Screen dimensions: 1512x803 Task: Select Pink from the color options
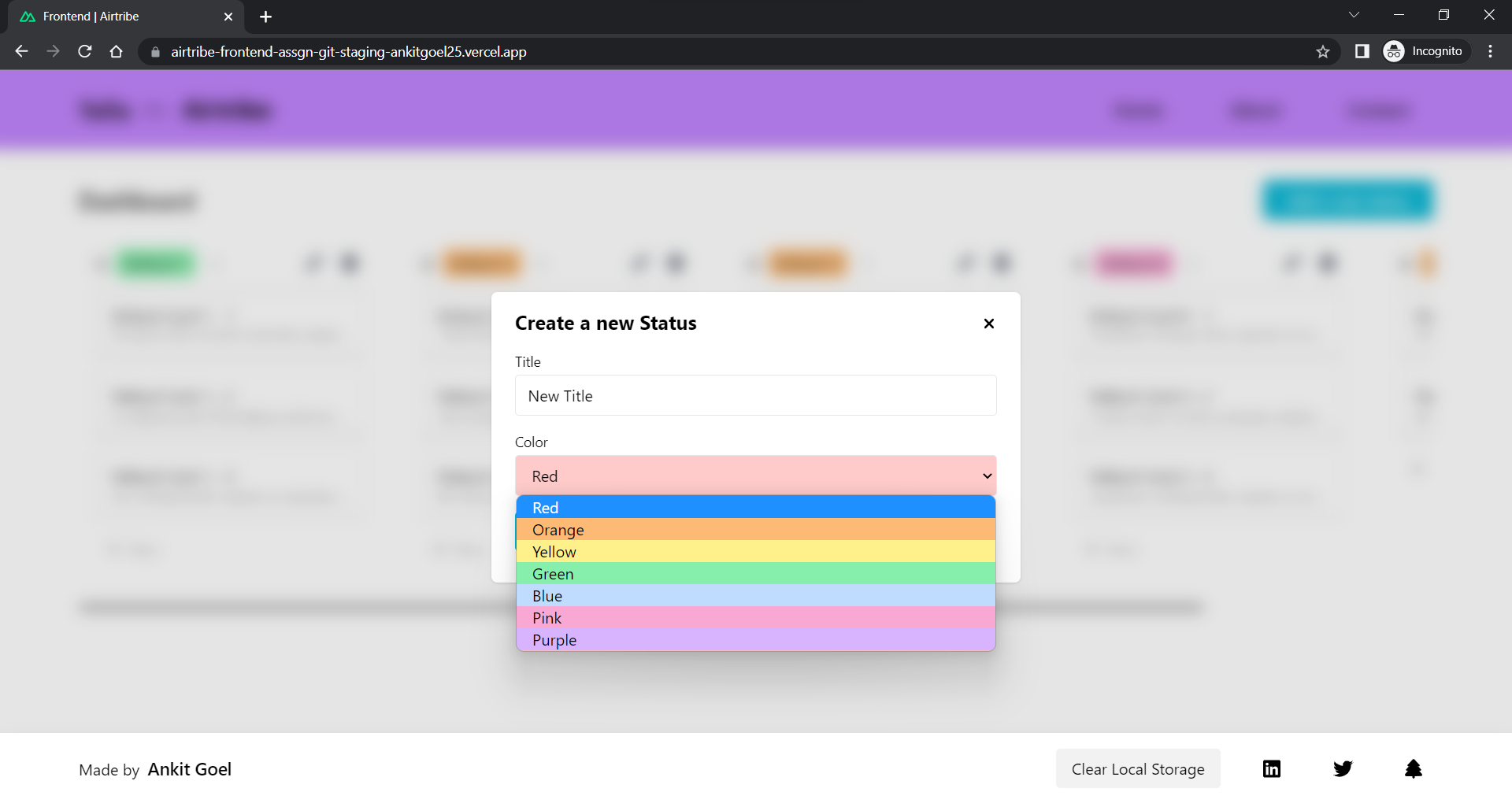point(755,618)
